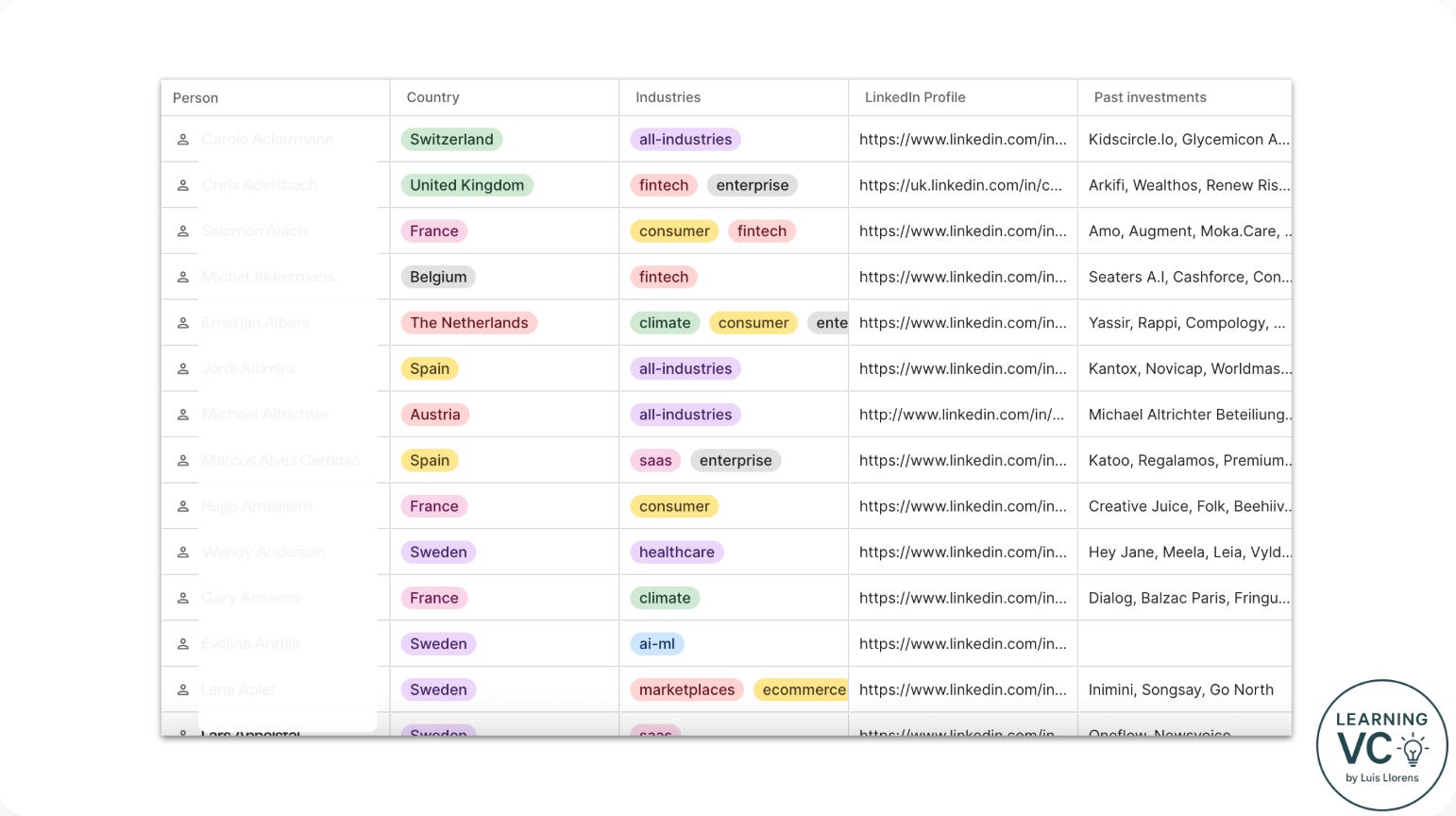
Task: Click the "Hey Jane, Meela, Leia" cell
Action: point(1185,552)
